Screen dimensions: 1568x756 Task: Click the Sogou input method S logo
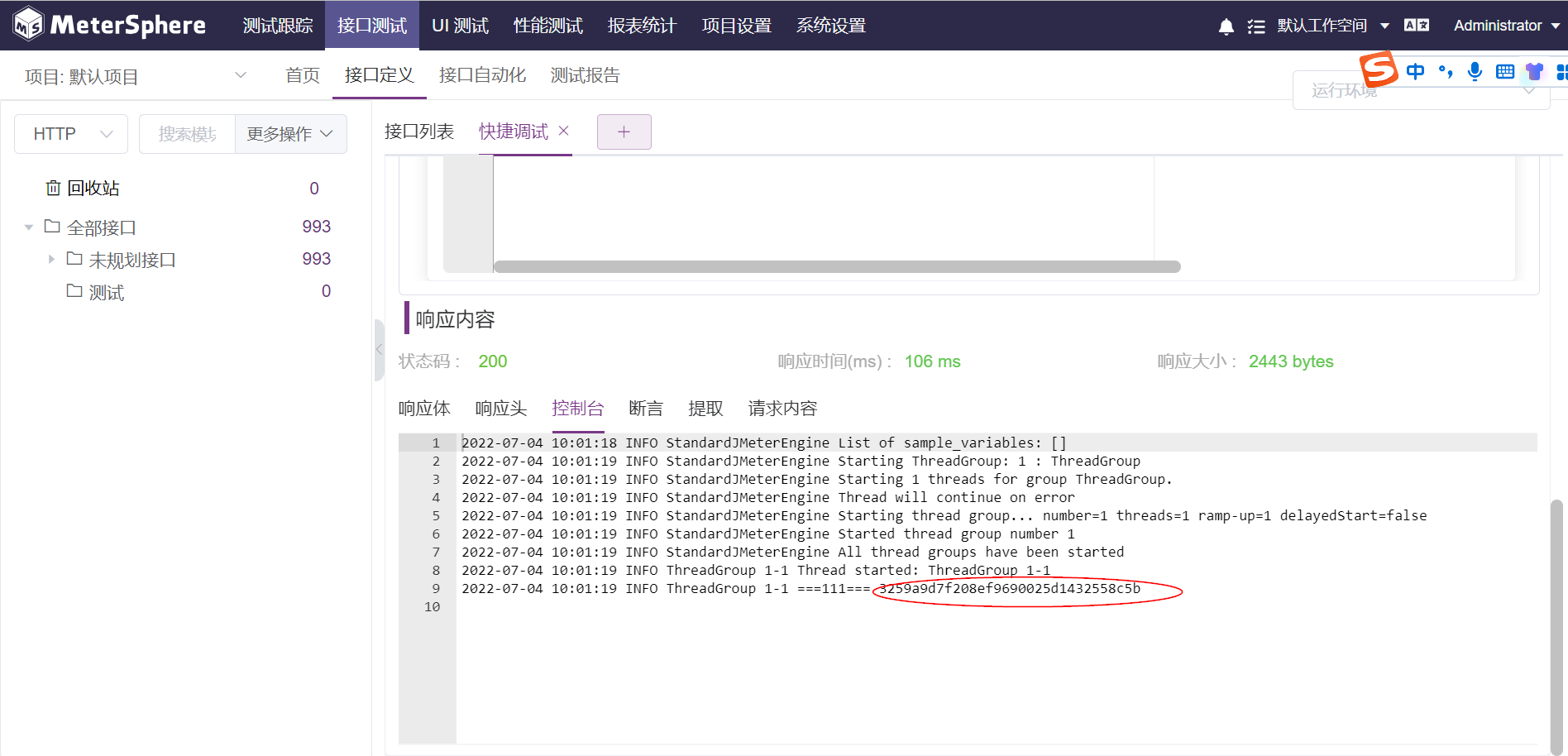click(x=1379, y=69)
